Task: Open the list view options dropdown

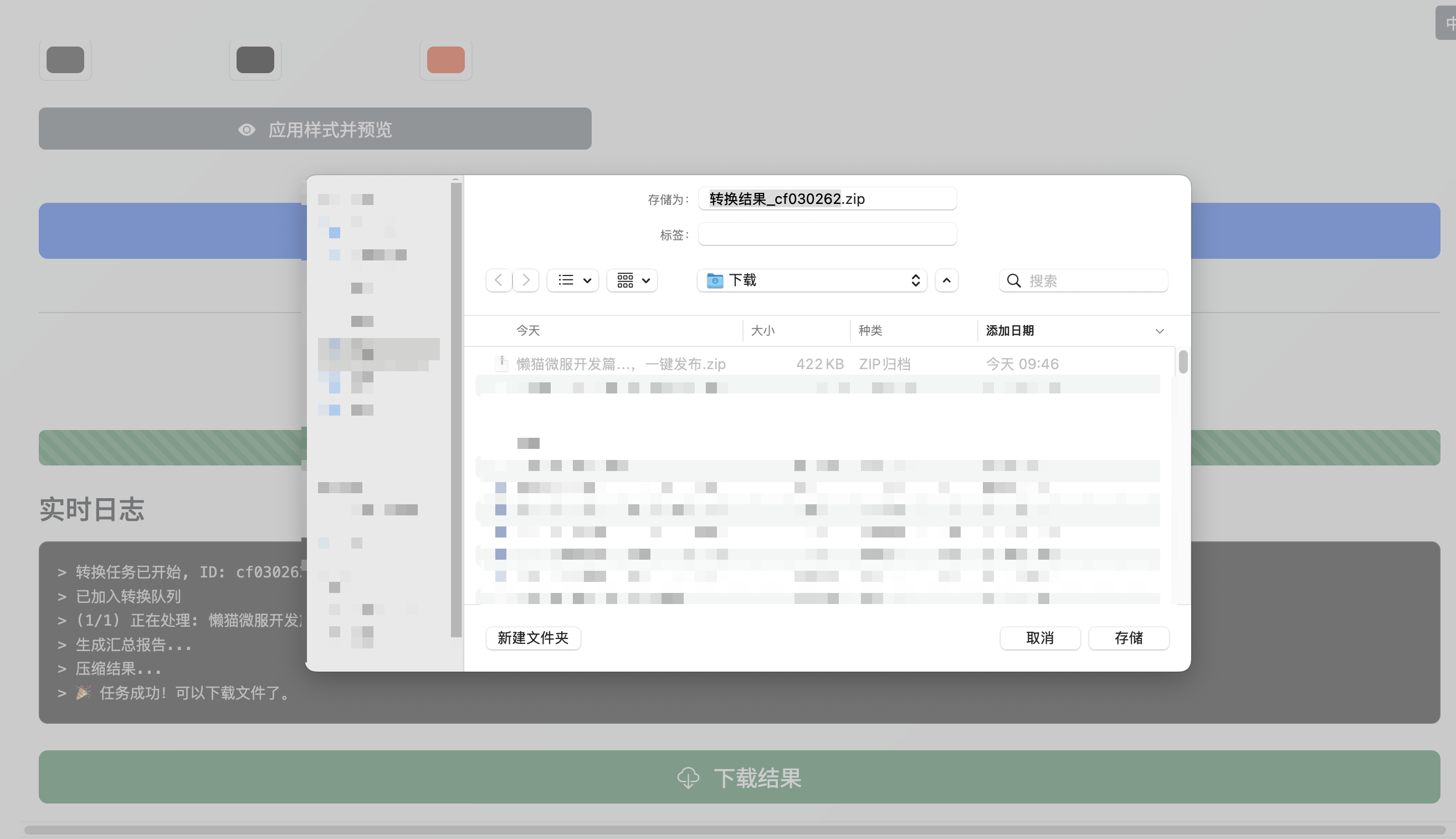Action: click(573, 280)
